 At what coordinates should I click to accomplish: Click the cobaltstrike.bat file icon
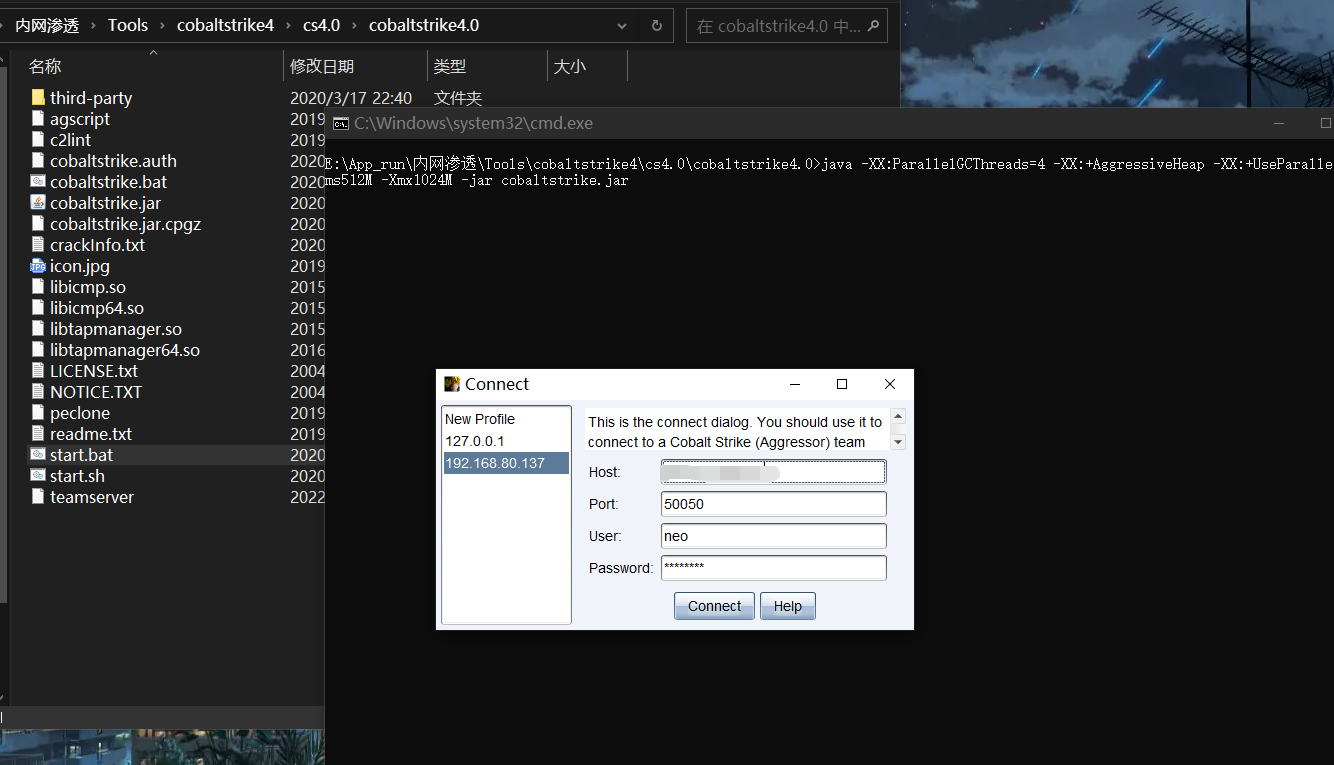click(38, 181)
